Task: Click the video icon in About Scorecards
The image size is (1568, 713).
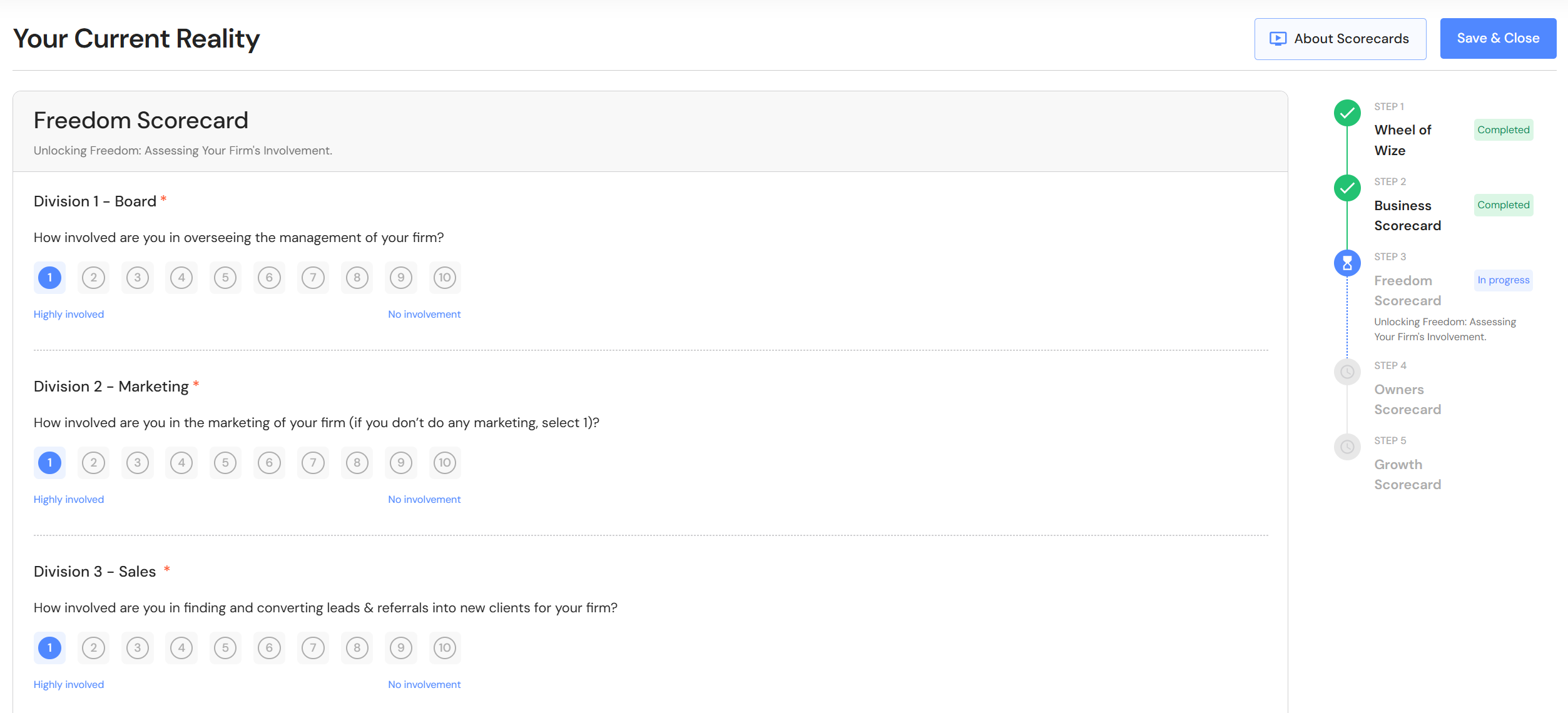Action: pyautogui.click(x=1278, y=39)
